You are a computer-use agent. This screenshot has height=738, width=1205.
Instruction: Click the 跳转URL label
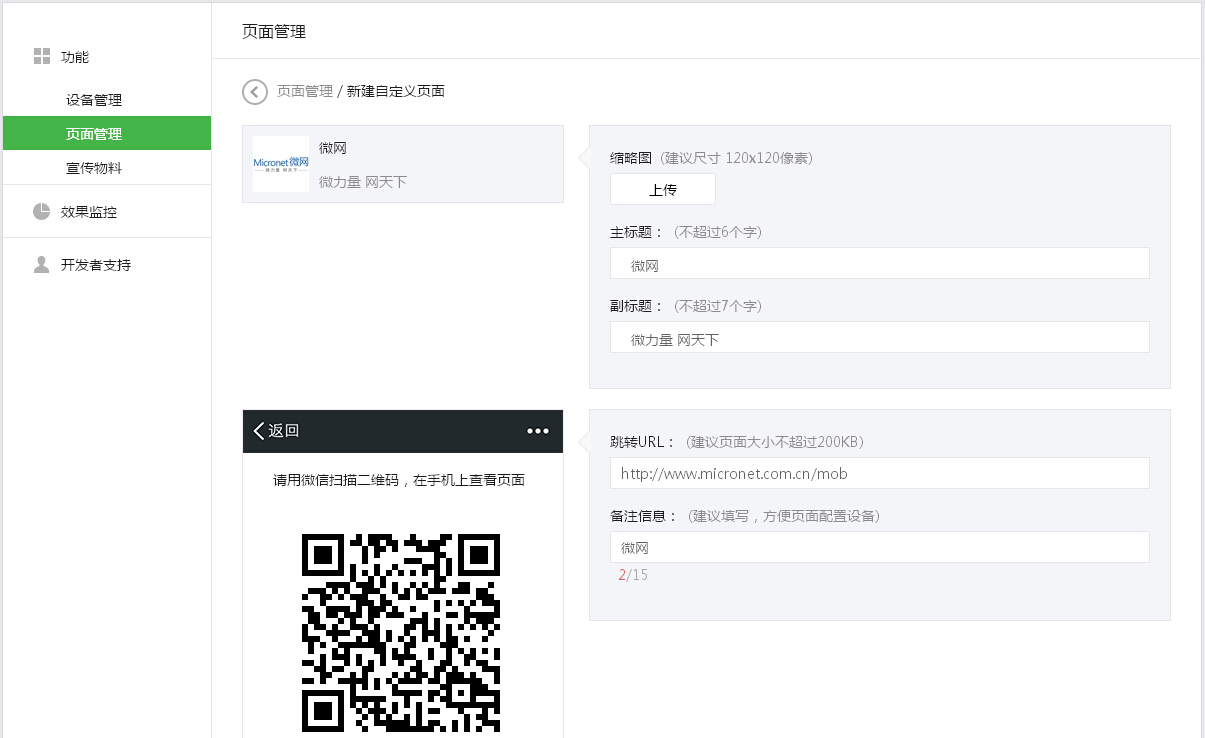(644, 442)
